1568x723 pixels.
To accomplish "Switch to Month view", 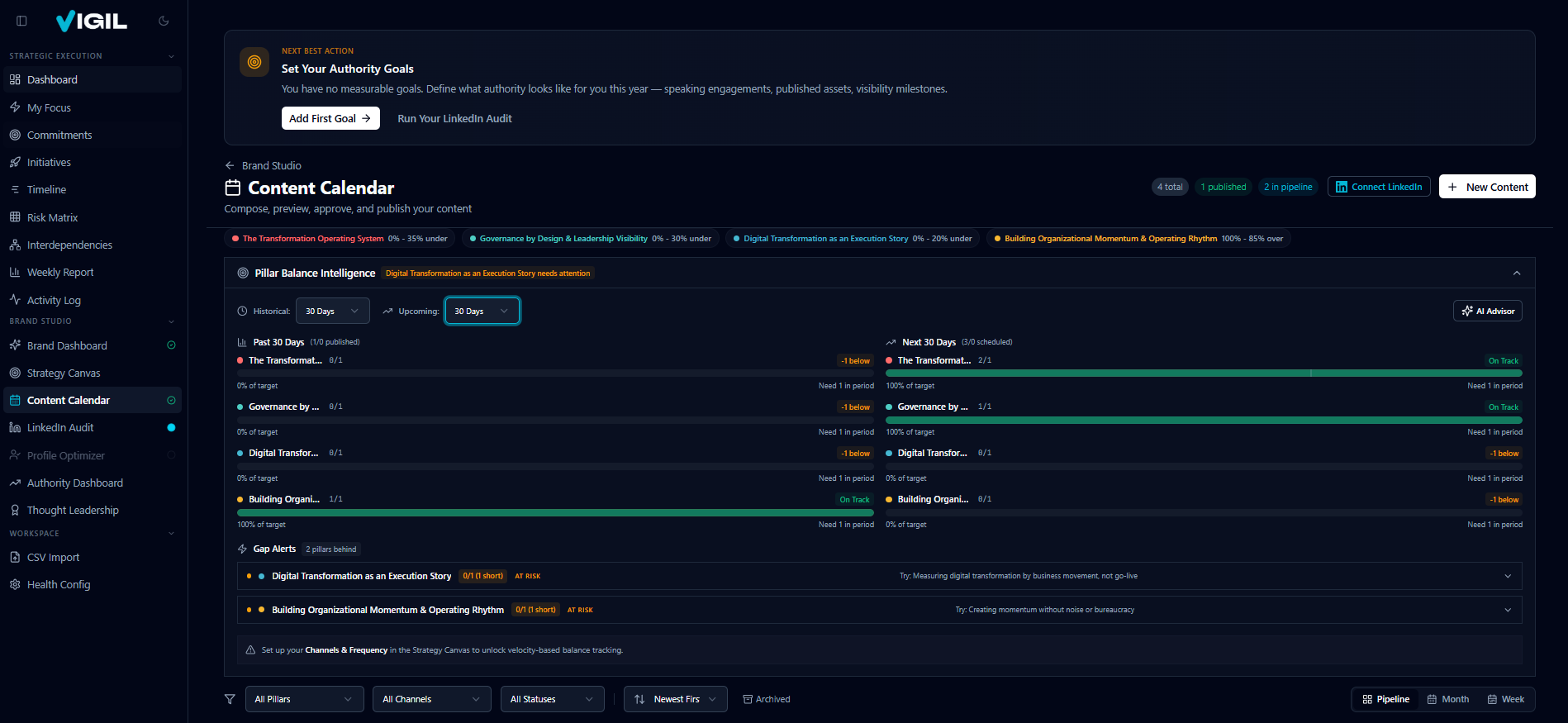I will (1448, 699).
